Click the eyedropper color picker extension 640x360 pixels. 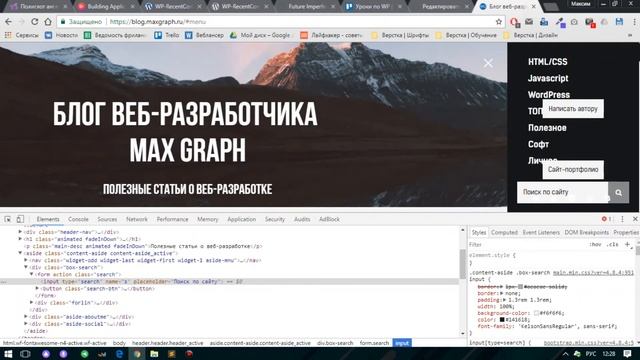[x=560, y=22]
